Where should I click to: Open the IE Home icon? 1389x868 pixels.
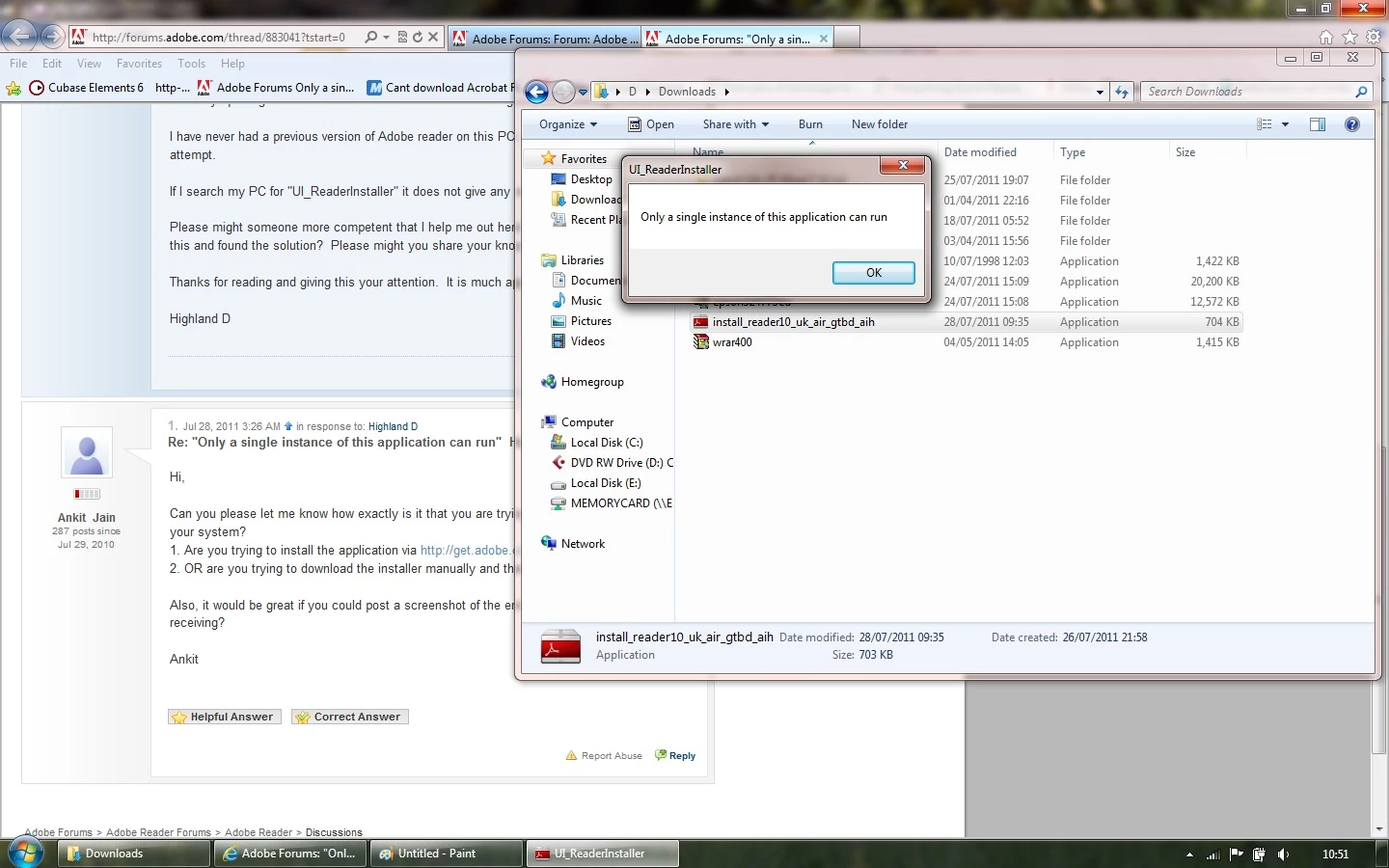click(x=1326, y=38)
